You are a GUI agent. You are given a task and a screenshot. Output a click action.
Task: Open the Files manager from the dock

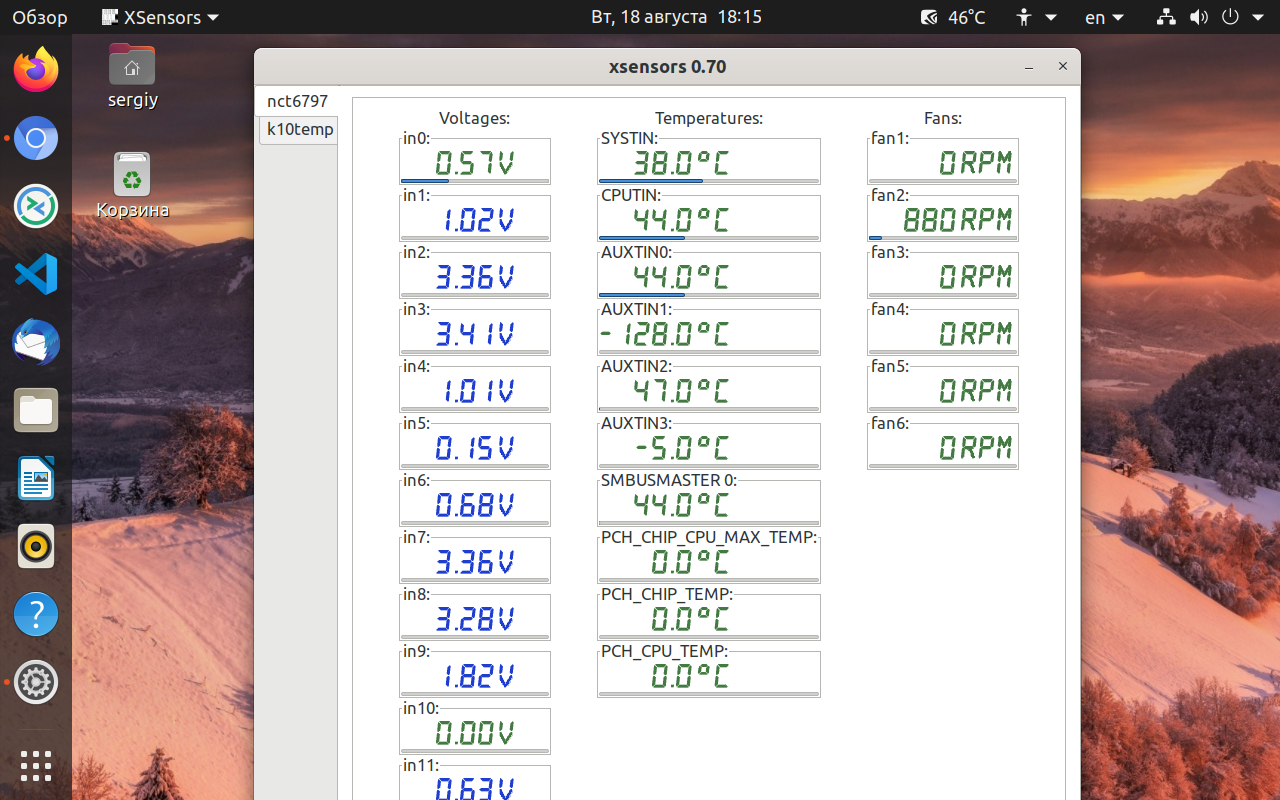(36, 410)
